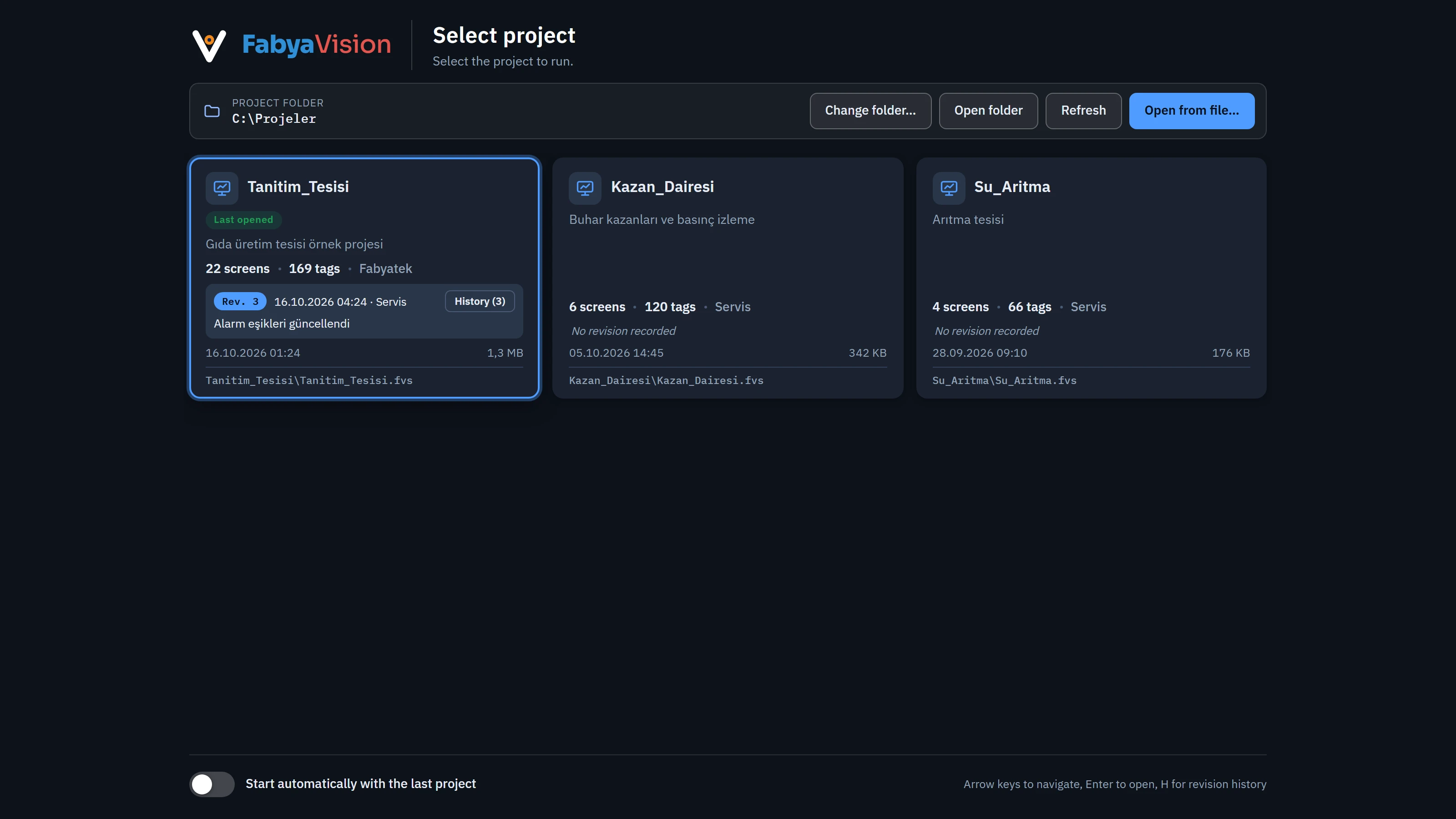Click the '66 tags' count
The image size is (1456, 819).
coord(1030,307)
